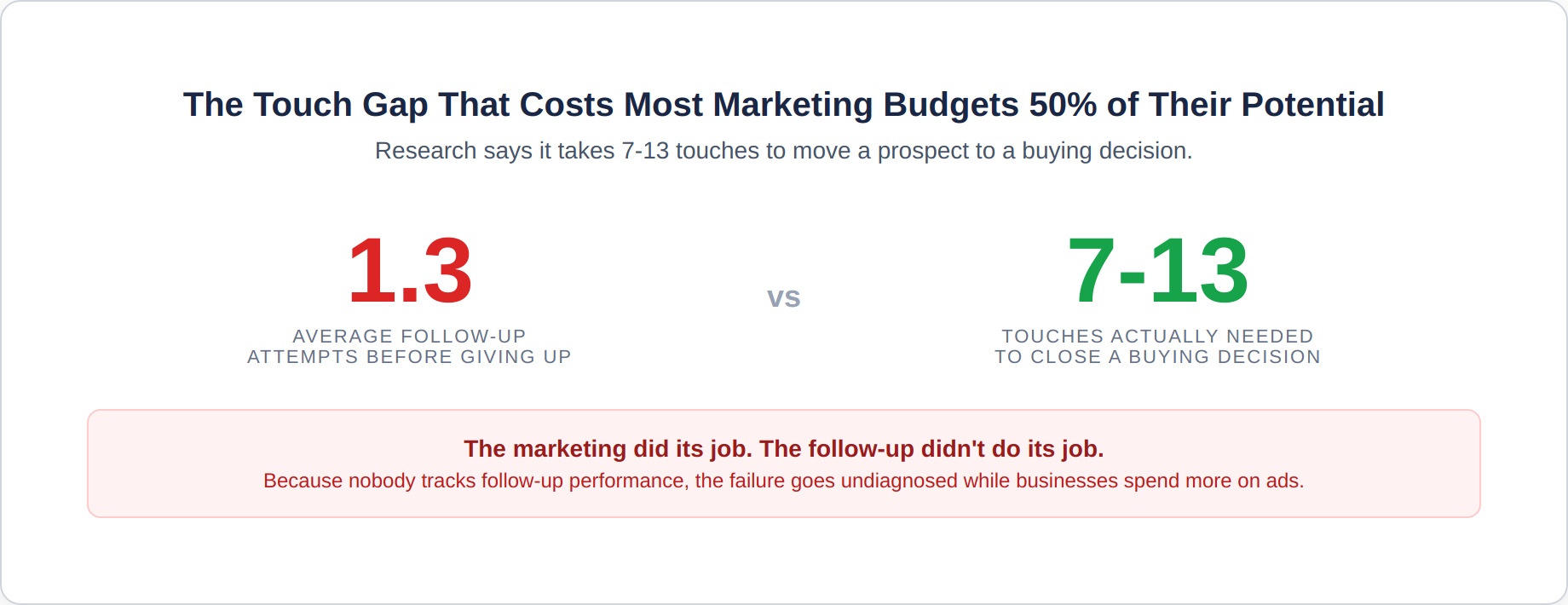The height and width of the screenshot is (605, 1568).
Task: Click the sentence "The follow-up didn't do its job."
Action: 931,449
